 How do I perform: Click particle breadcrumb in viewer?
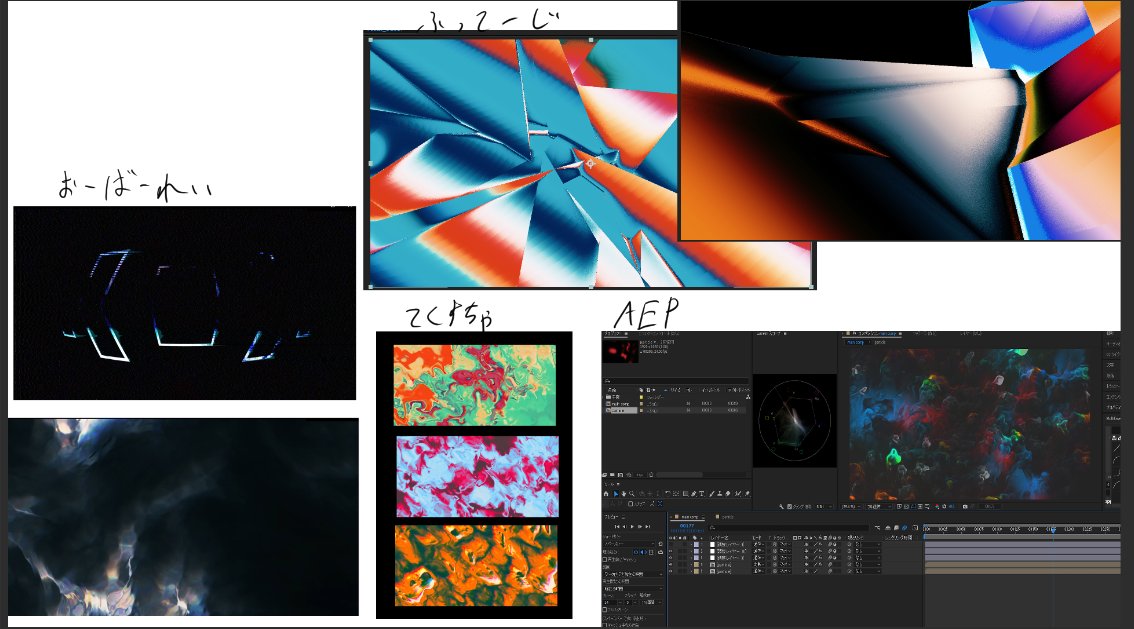[880, 342]
